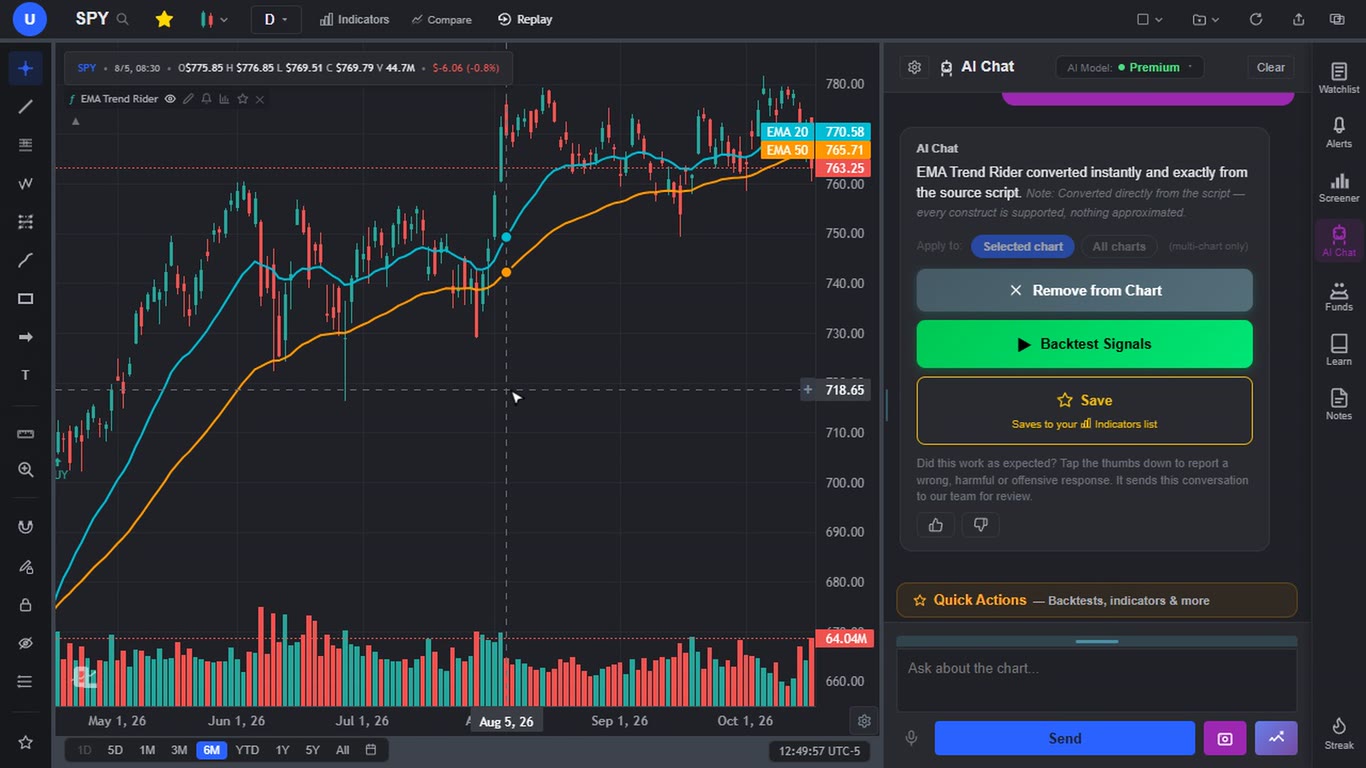Select the rectangle shape tool
Screen dimensions: 1366x768
click(x=26, y=299)
